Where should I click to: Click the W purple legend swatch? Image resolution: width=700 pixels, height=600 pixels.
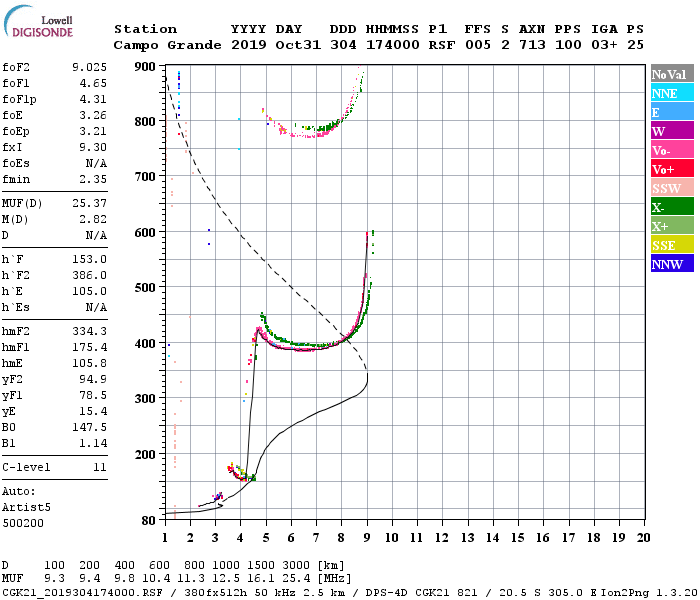(672, 131)
